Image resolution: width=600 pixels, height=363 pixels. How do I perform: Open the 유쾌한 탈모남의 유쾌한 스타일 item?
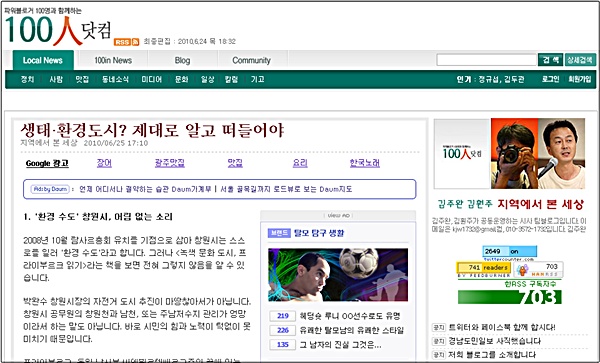[352, 330]
